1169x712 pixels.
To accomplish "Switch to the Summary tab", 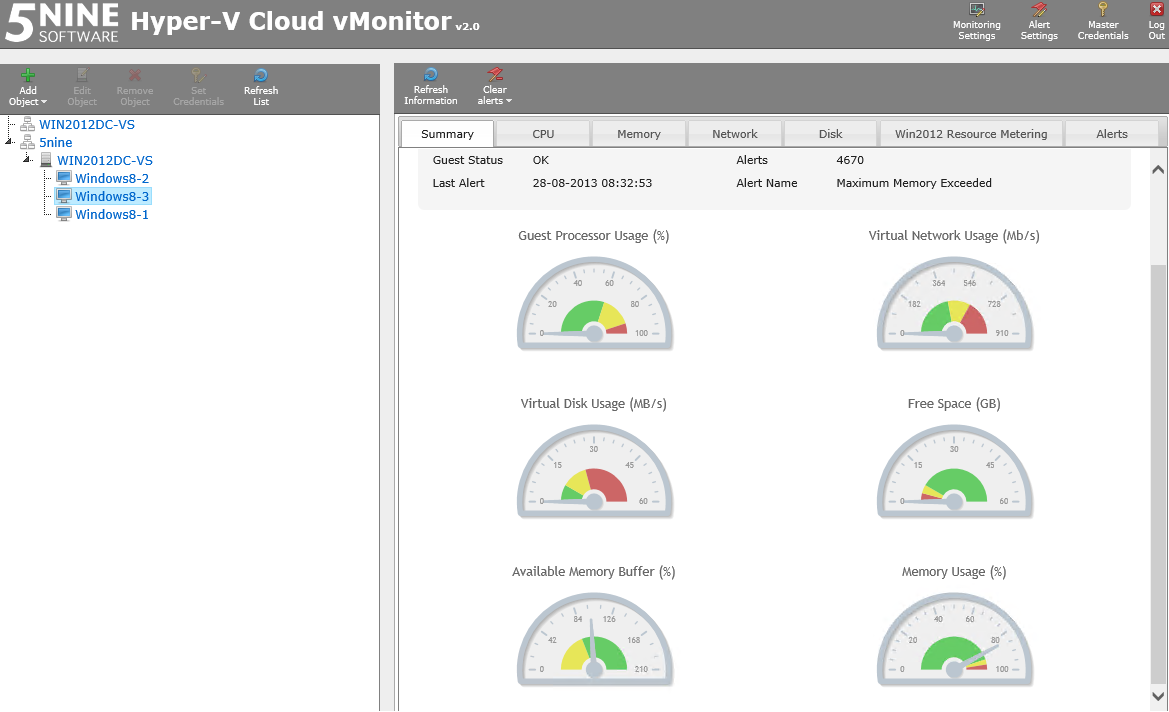I will (x=447, y=134).
